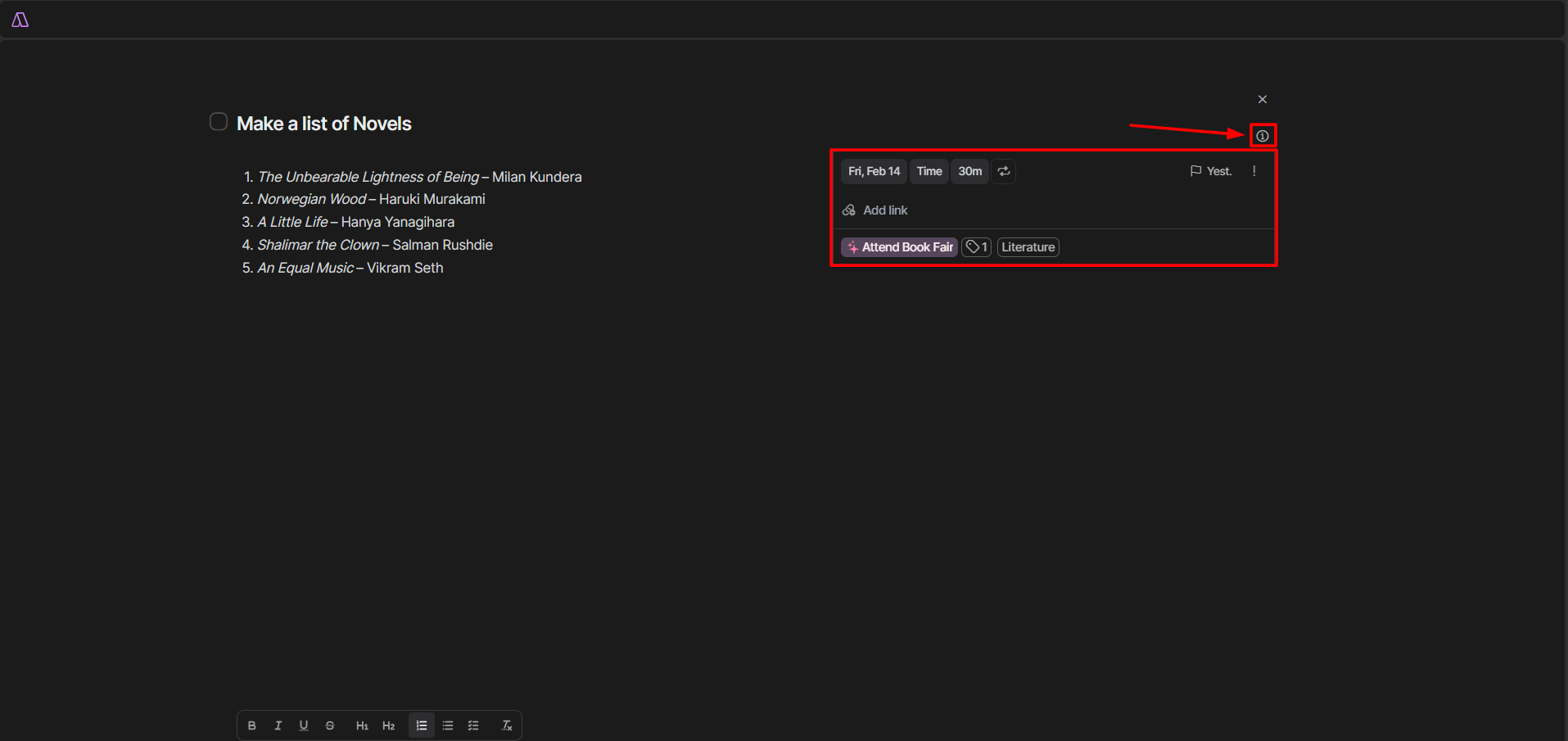Edit the task title 'Make a list of Novels'
This screenshot has height=741, width=1568.
click(324, 124)
